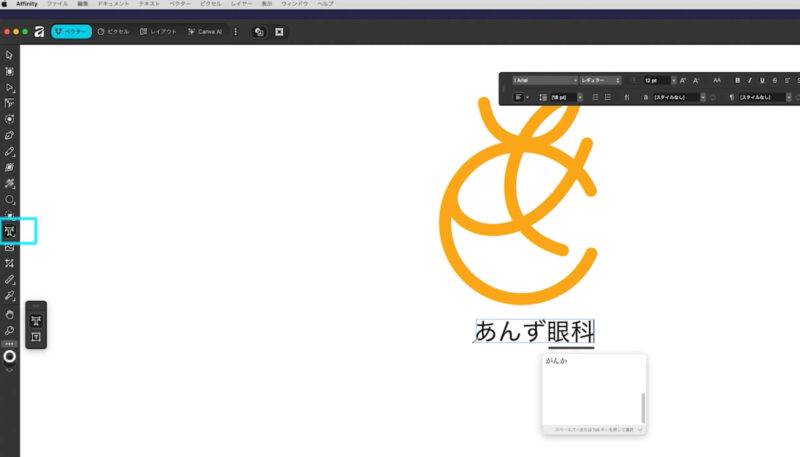800x457 pixels.
Task: Select the Pencil tool
Action: pos(9,152)
